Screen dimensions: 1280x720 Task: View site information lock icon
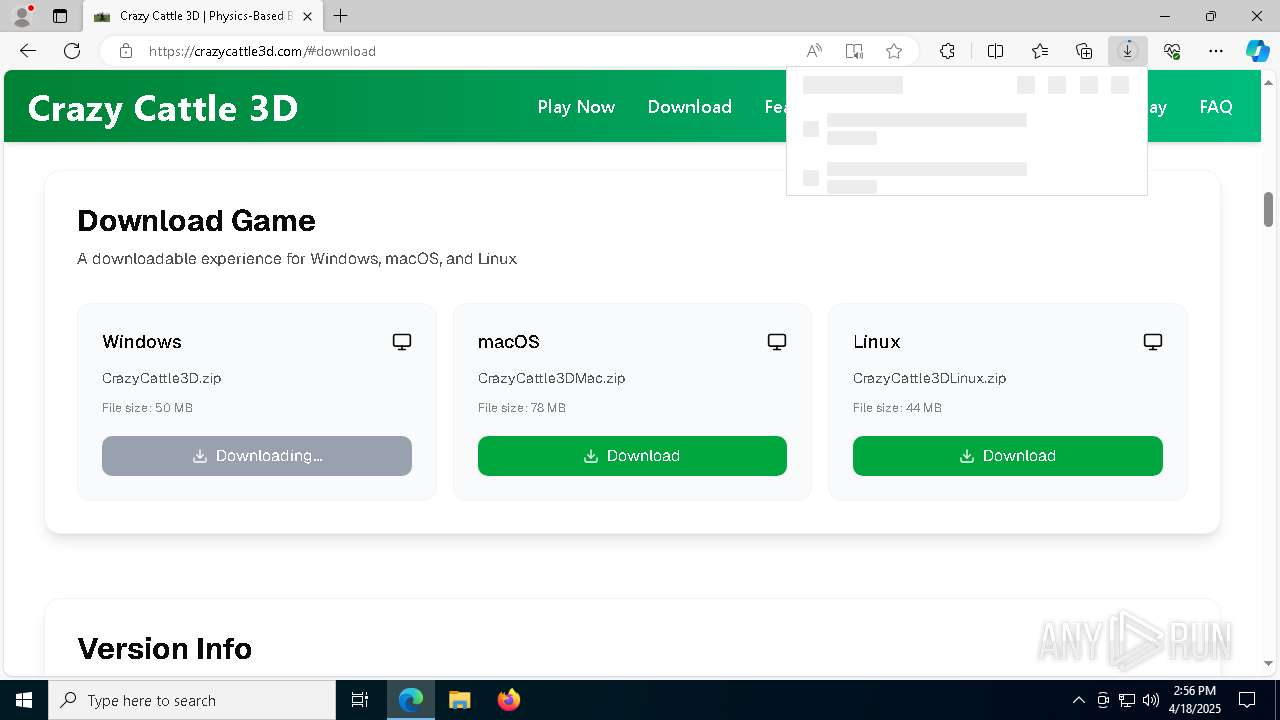click(x=126, y=51)
